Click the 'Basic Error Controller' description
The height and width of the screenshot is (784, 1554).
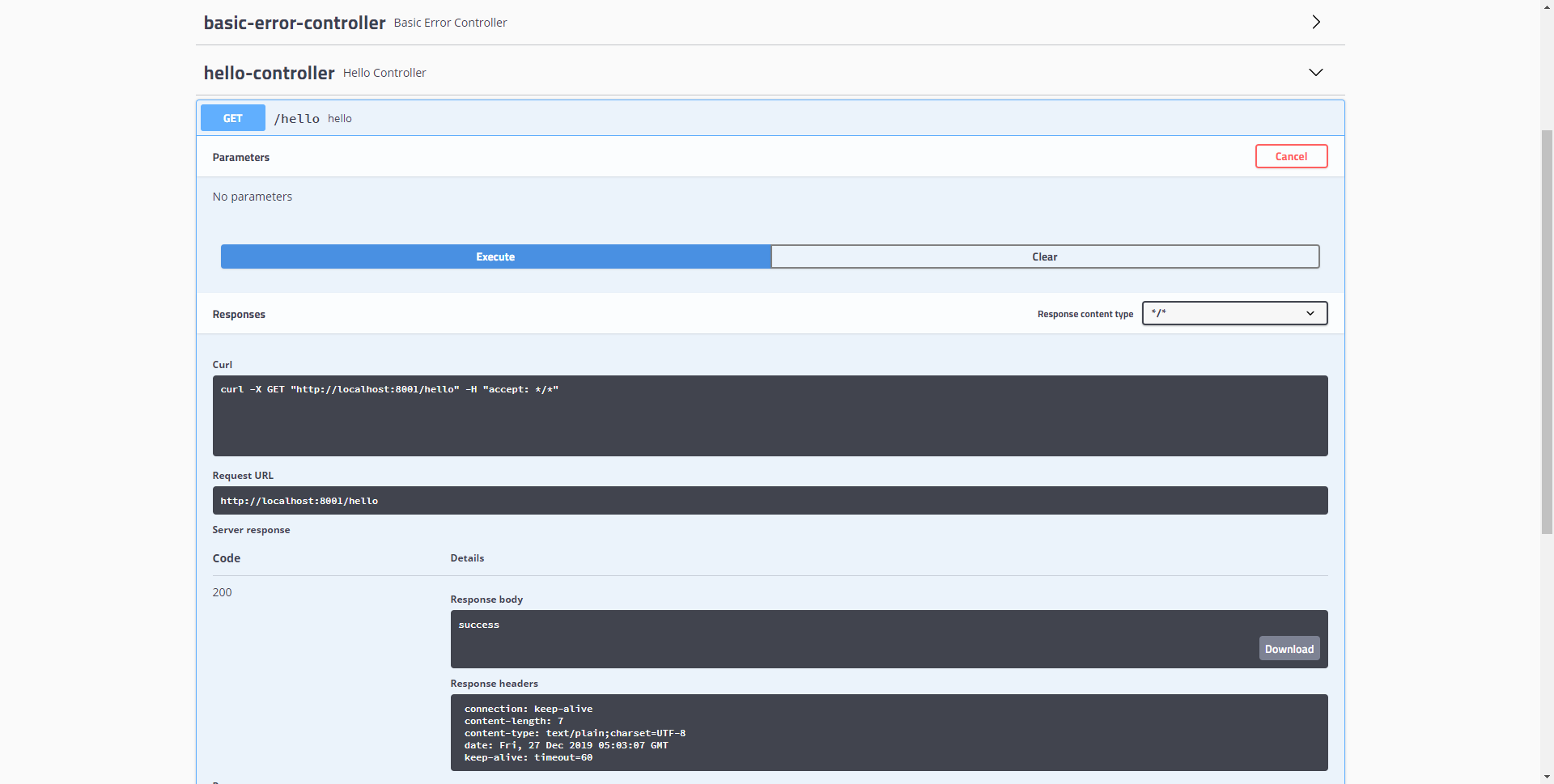tap(450, 23)
